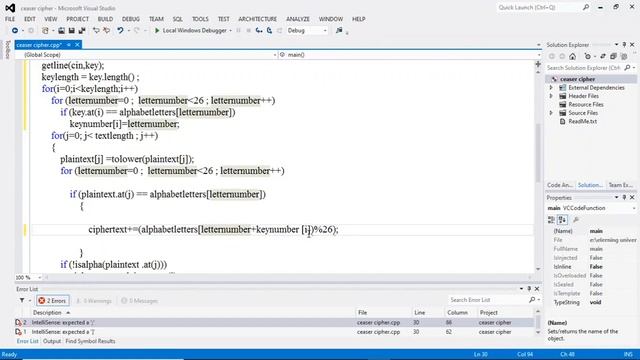Screen dimensions: 640x360
Task: Close the ceaser cipher.cpp editor tab
Action: click(77, 45)
